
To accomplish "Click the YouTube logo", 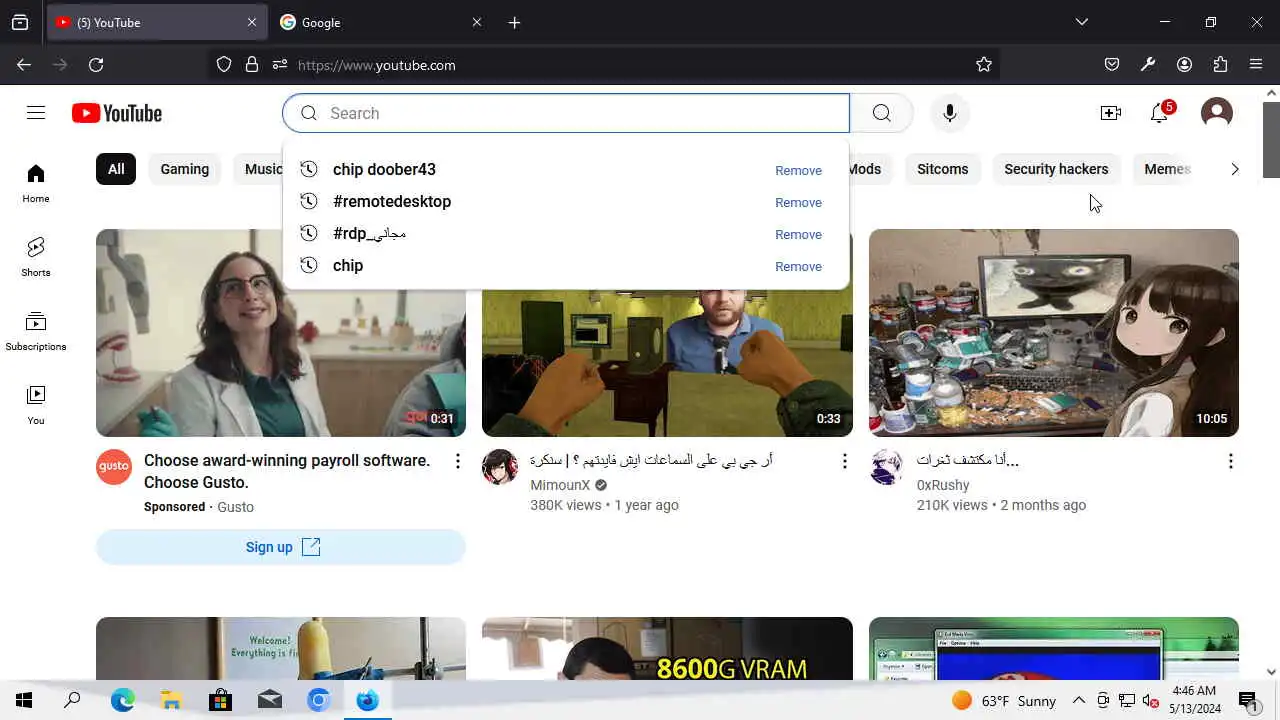I will point(117,113).
